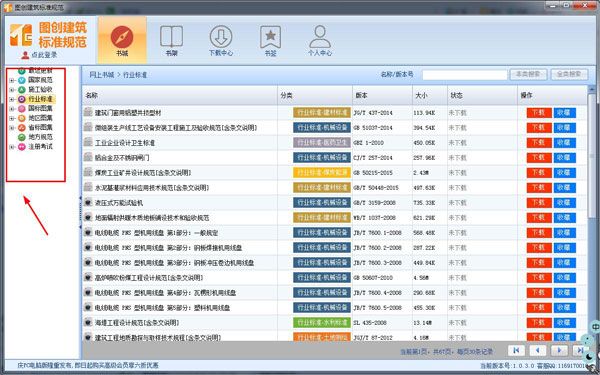Download the GB/T 50448-2015 standard
Image resolution: width=600 pixels, height=375 pixels.
[539, 188]
